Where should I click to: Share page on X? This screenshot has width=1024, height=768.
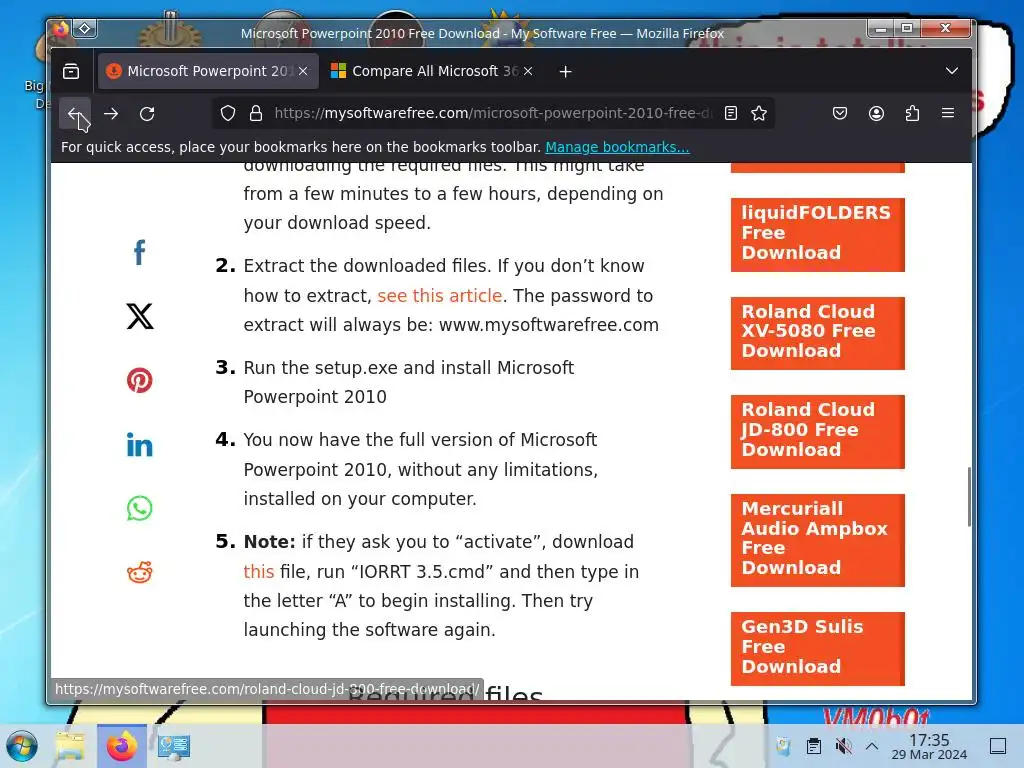click(x=140, y=317)
